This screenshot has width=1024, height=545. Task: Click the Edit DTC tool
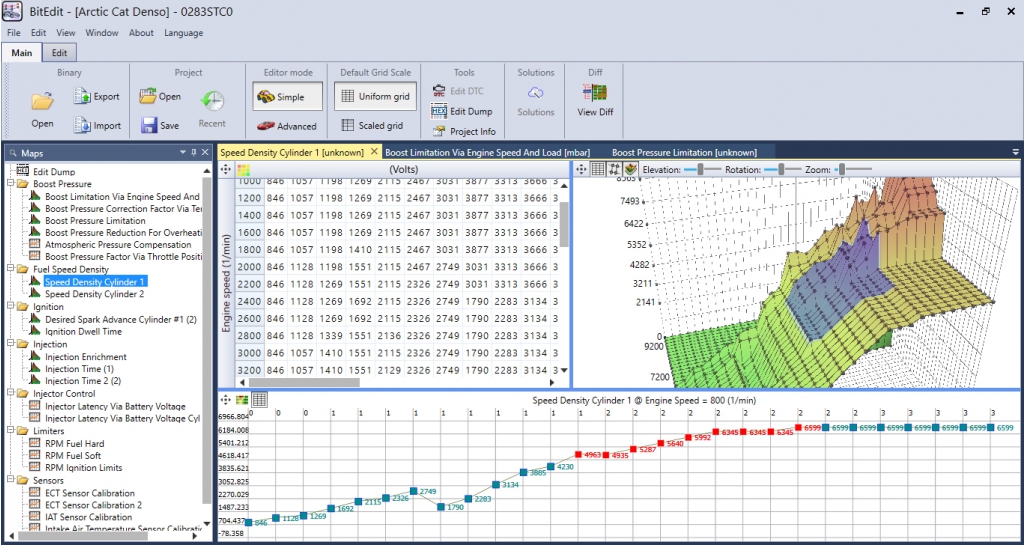point(458,91)
